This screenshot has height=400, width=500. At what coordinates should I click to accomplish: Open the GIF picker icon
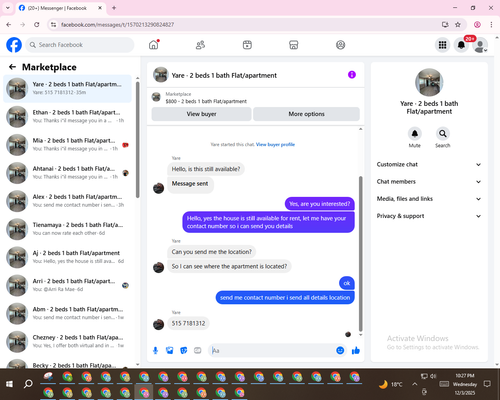click(x=198, y=350)
